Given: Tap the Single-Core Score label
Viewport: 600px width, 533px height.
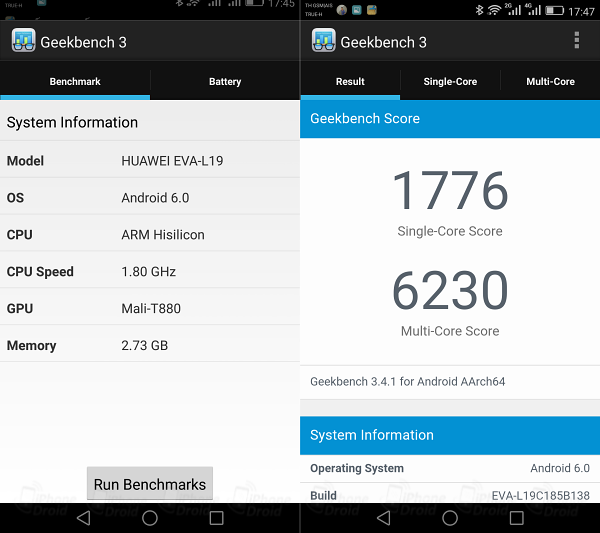Looking at the screenshot, I should point(450,231).
